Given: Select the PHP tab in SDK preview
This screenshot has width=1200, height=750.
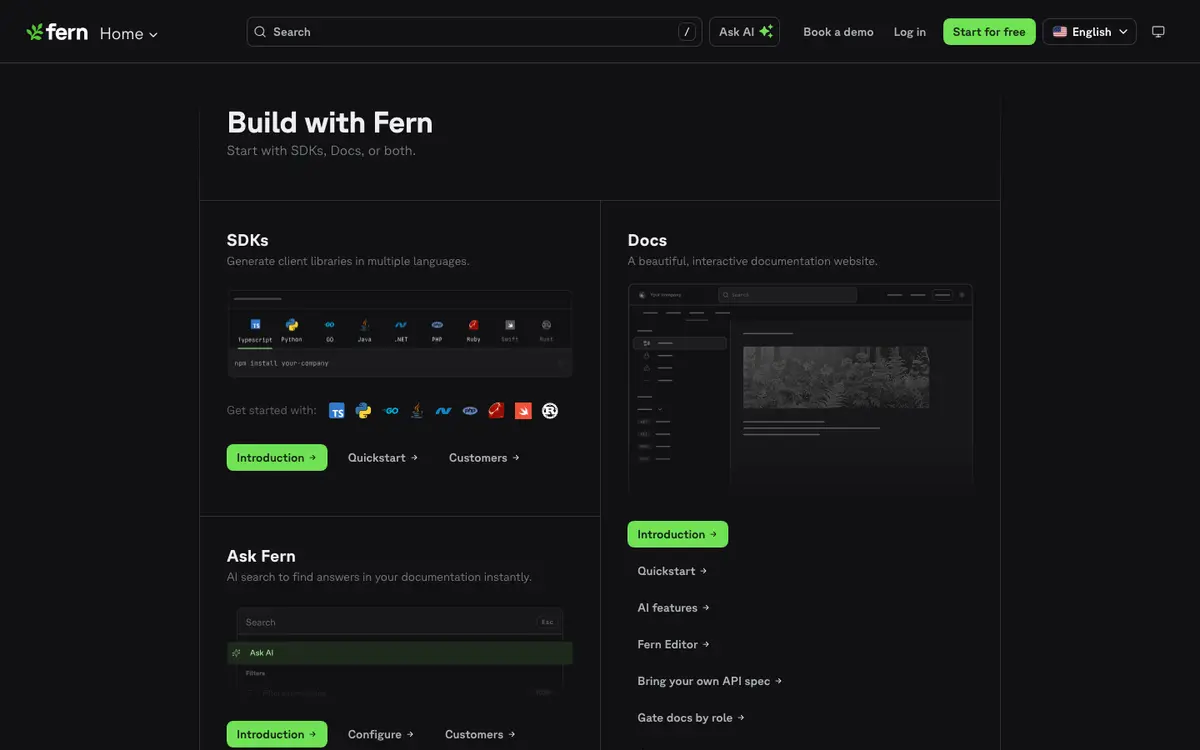Looking at the screenshot, I should [x=437, y=331].
